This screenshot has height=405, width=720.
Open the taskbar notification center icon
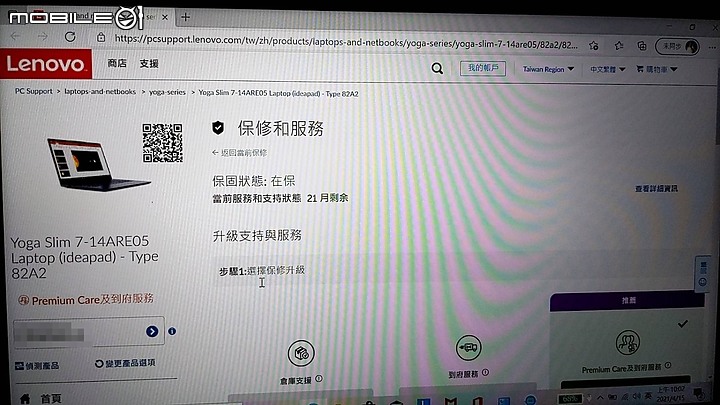(700, 394)
